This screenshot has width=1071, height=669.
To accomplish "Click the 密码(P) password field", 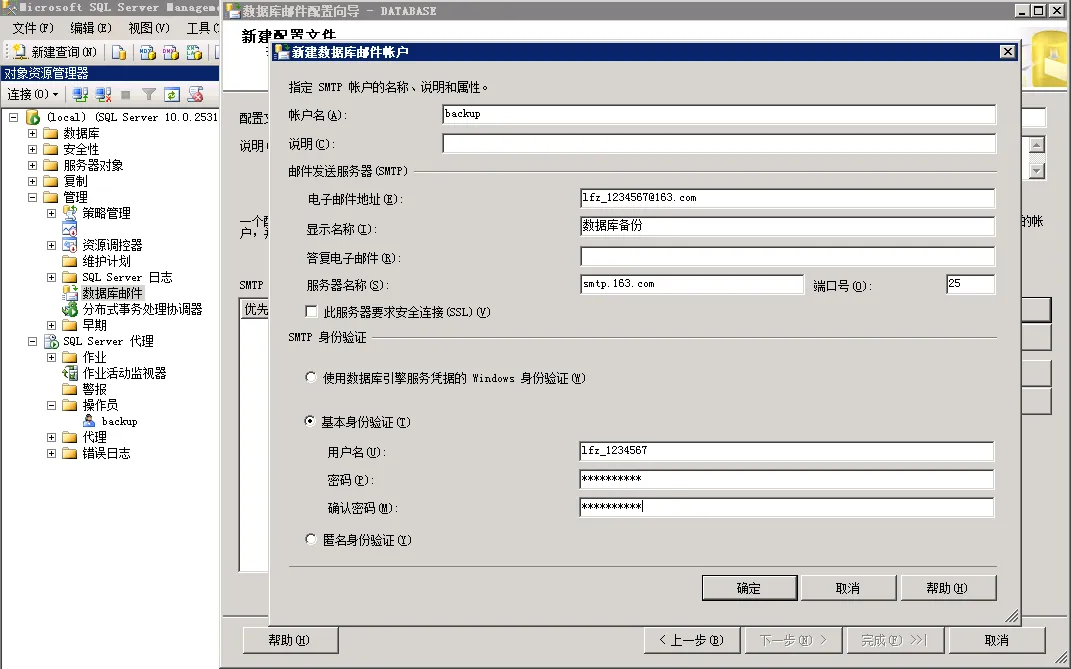I will (786, 480).
